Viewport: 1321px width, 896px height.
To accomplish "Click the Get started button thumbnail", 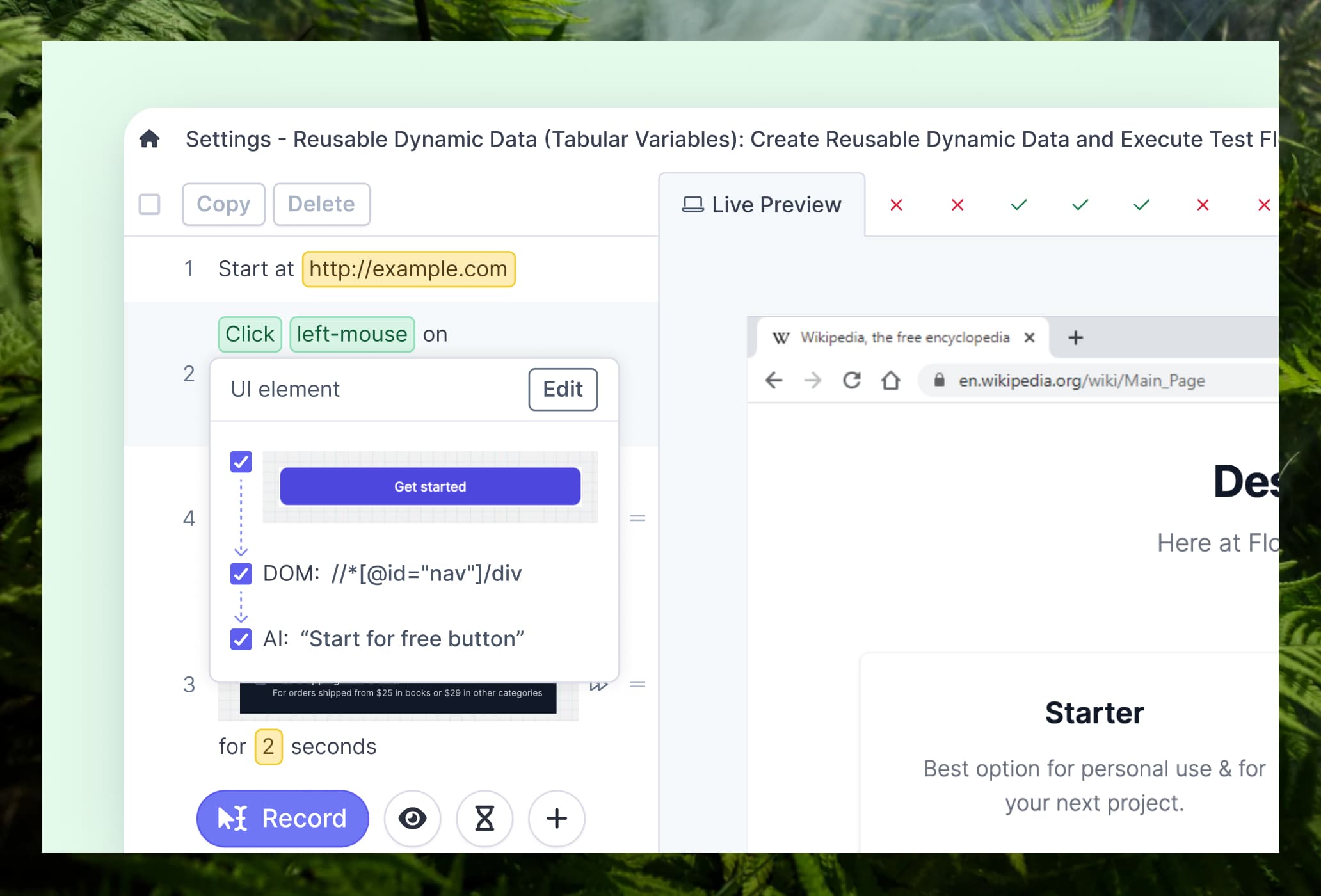I will pos(430,486).
